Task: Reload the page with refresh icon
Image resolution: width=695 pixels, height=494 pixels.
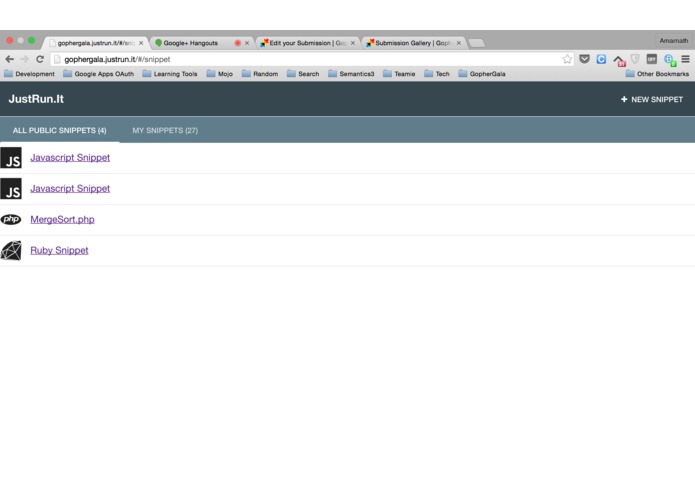Action: tap(40, 59)
